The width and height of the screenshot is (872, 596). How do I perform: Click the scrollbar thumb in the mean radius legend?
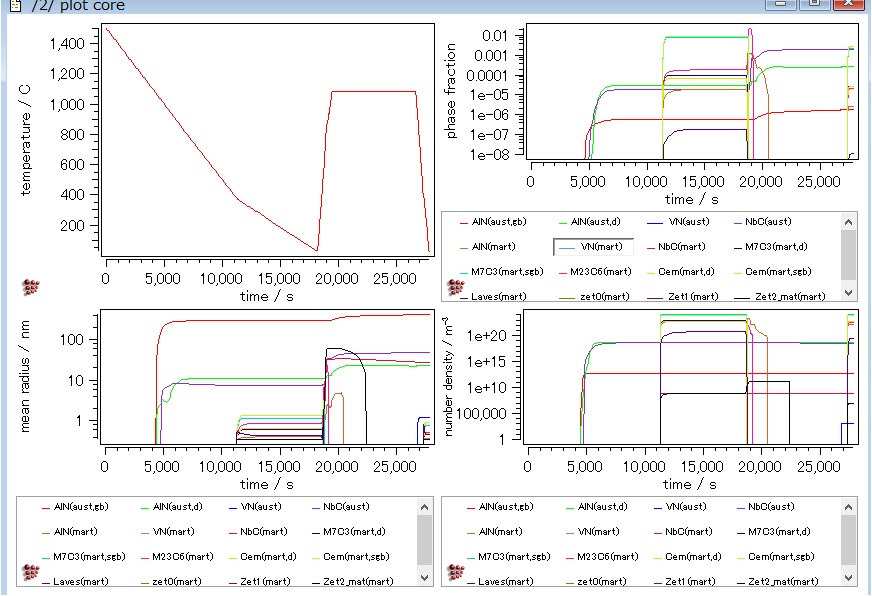(x=424, y=541)
